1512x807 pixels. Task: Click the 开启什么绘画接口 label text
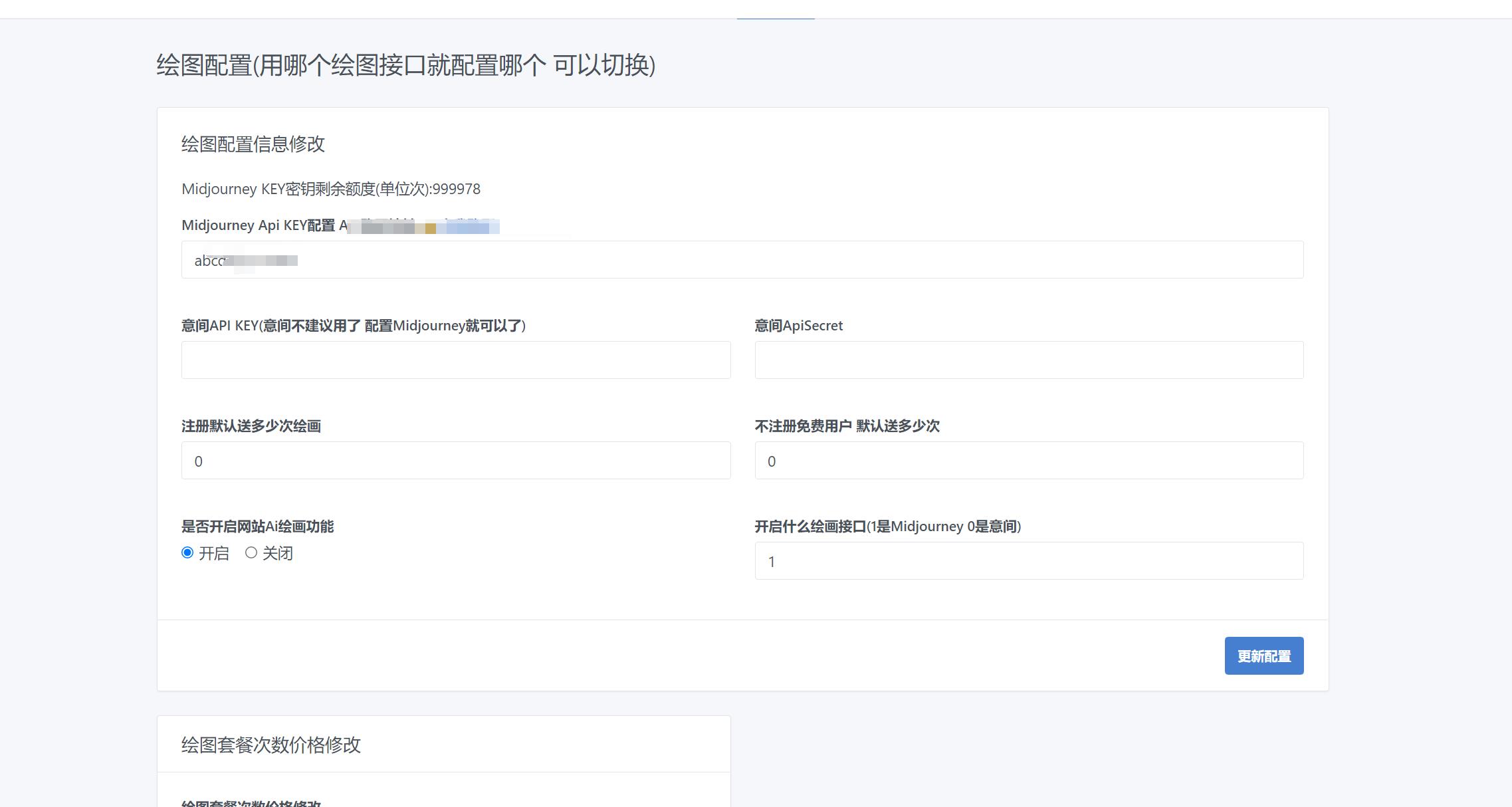[887, 526]
